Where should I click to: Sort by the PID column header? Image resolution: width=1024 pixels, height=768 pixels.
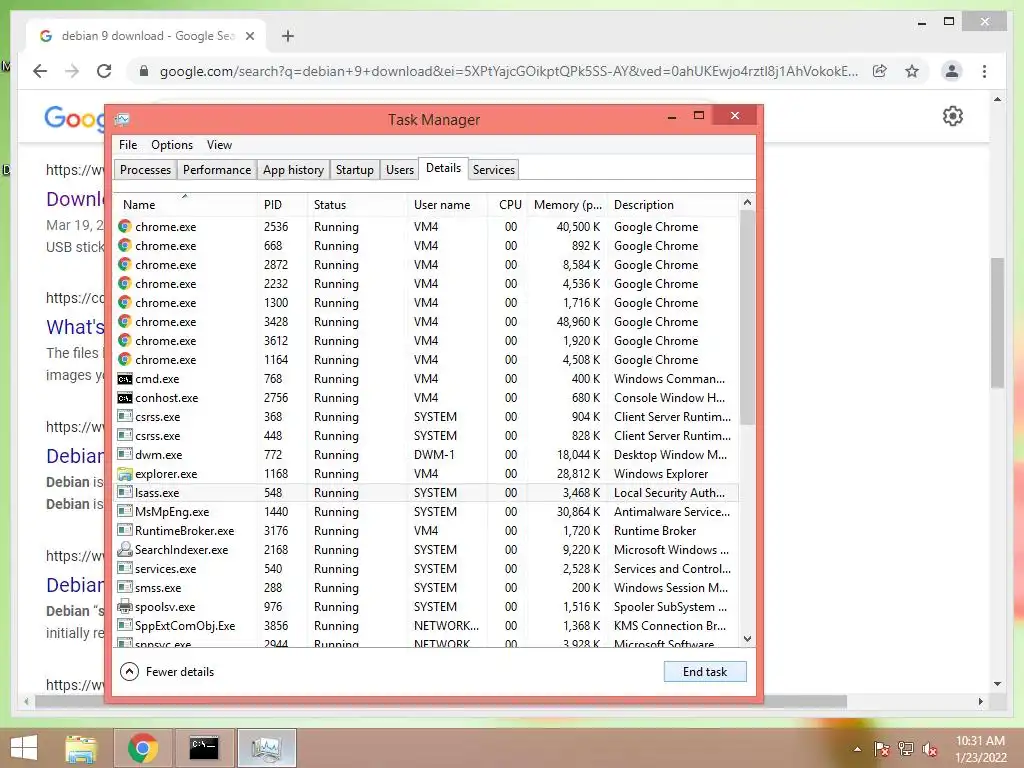click(x=281, y=204)
